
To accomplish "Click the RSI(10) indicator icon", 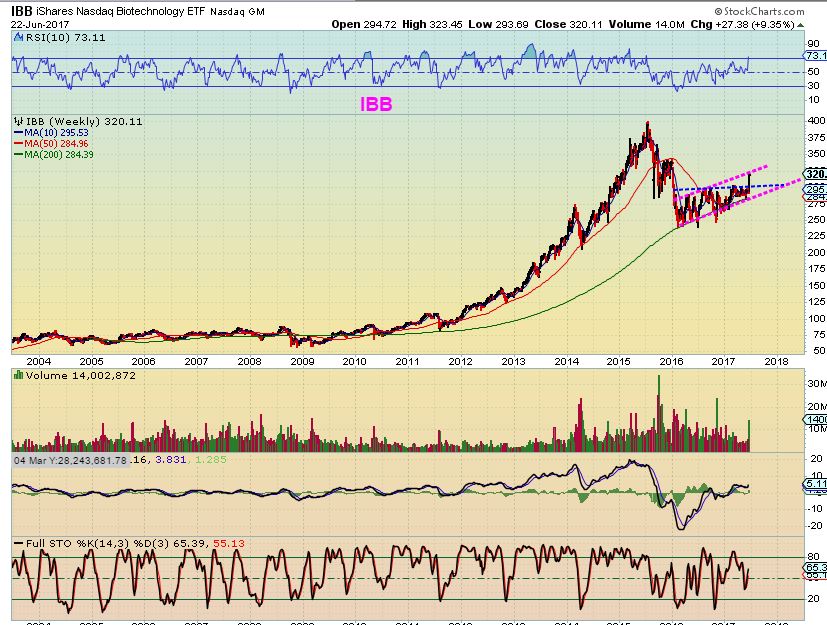I will 18,37.
